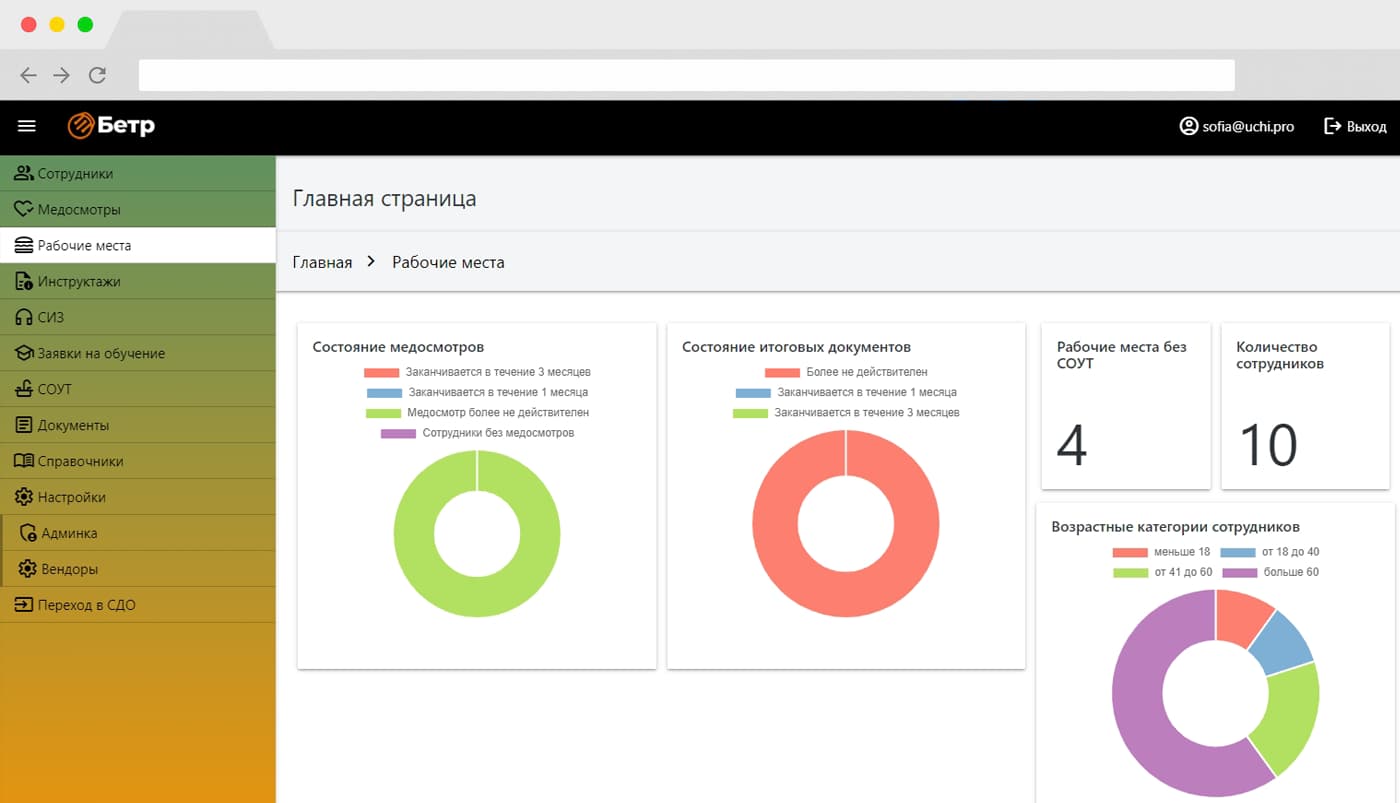The width and height of the screenshot is (1400, 803).
Task: Click the Количество сотрудников card
Action: [x=1305, y=406]
